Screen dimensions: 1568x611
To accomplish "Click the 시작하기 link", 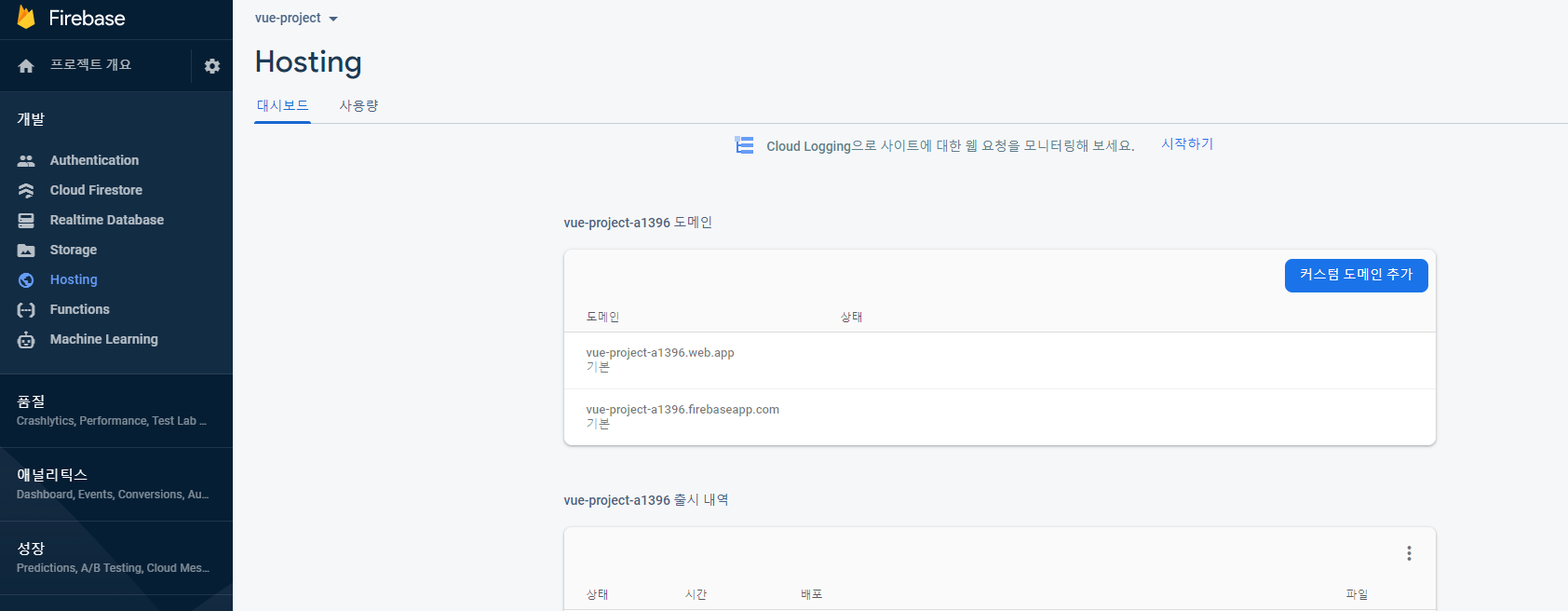I will click(x=1187, y=143).
